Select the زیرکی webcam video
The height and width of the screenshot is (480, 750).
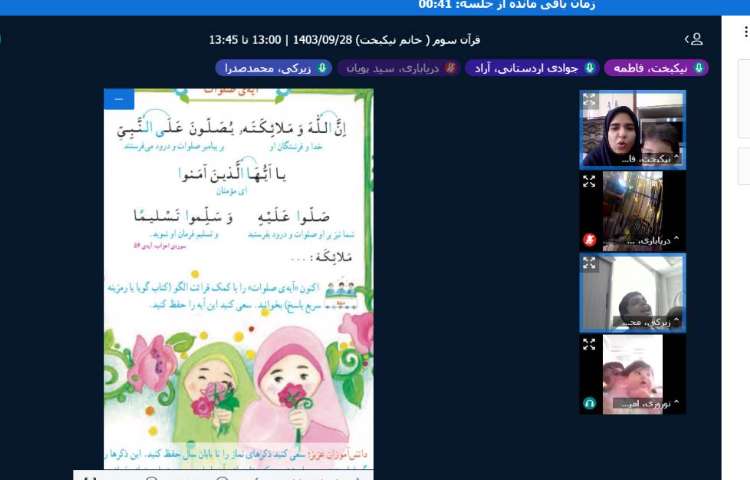(633, 293)
